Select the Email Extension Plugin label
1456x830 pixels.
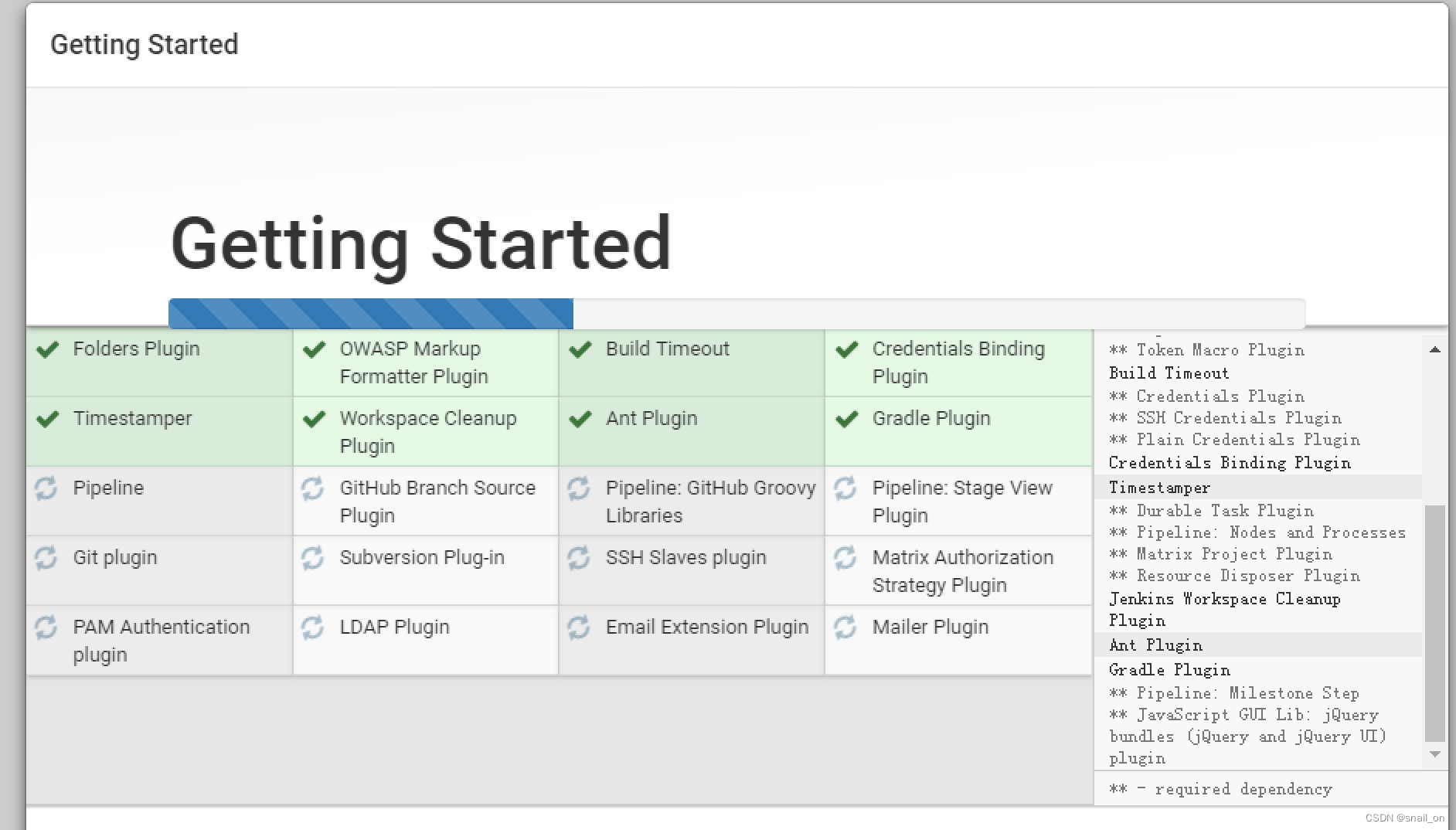(x=707, y=628)
